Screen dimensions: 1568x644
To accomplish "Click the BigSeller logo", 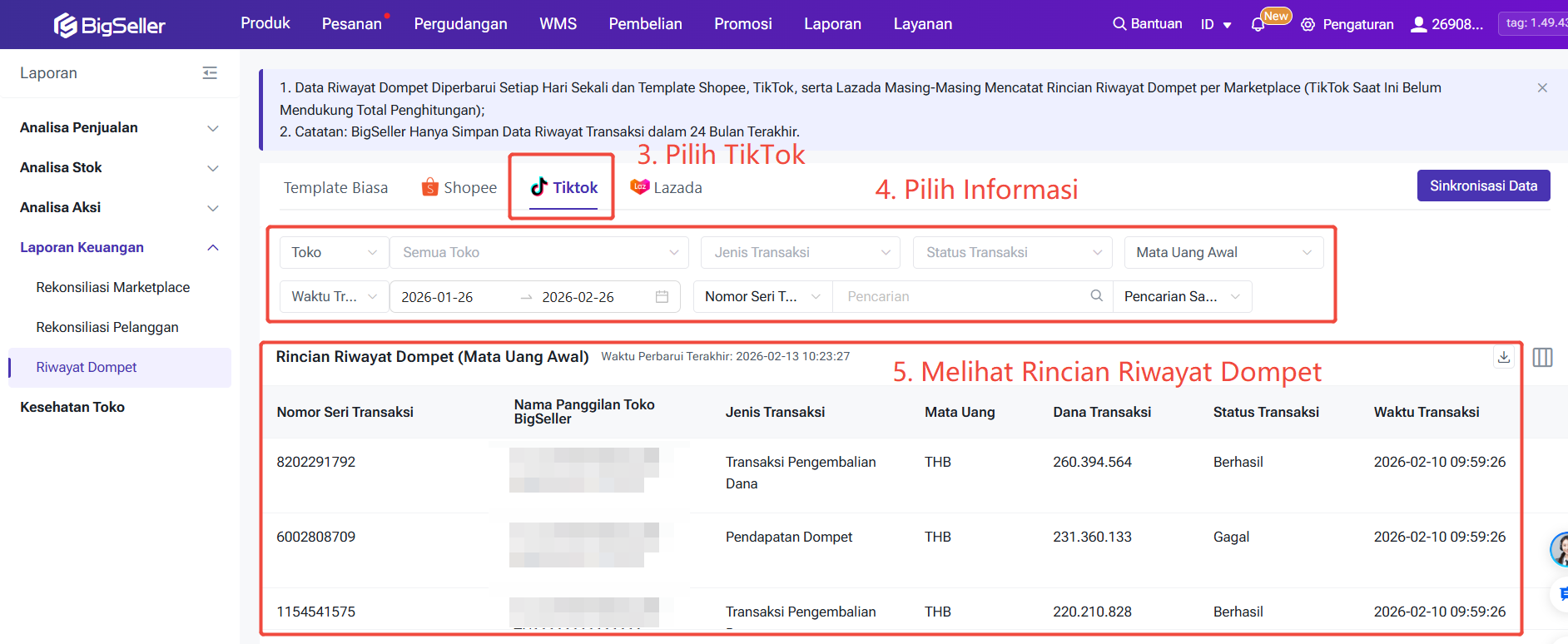I will 110,25.
